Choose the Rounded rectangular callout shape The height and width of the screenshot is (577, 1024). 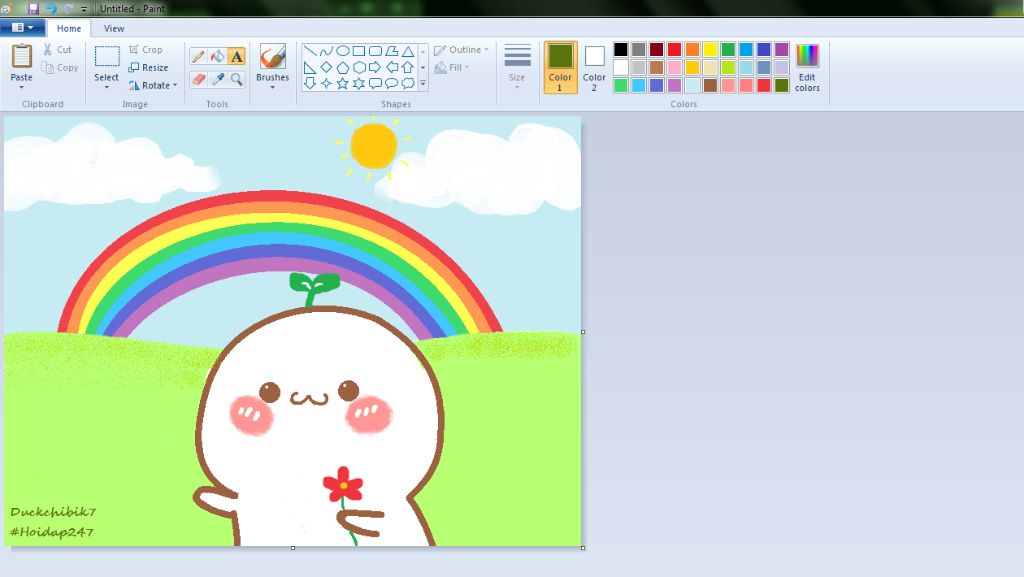tap(376, 83)
